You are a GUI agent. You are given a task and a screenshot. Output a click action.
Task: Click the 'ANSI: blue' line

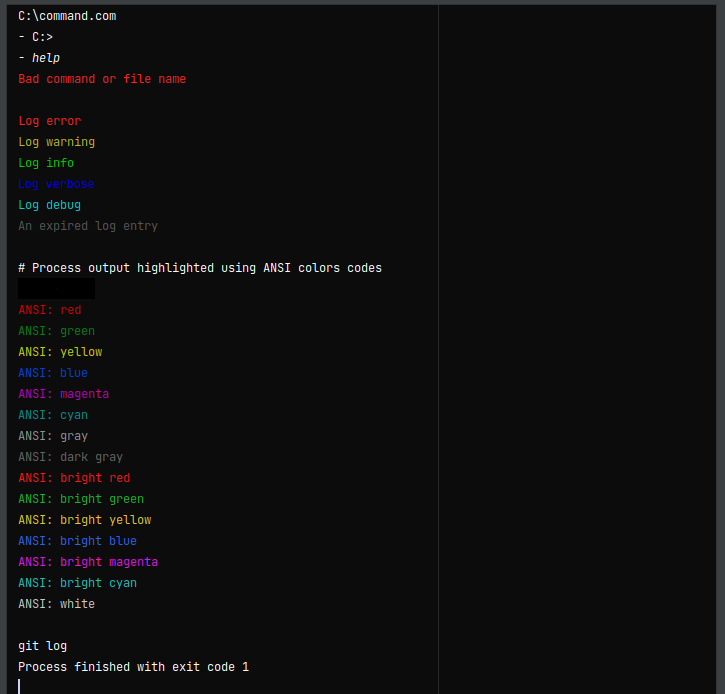click(53, 373)
